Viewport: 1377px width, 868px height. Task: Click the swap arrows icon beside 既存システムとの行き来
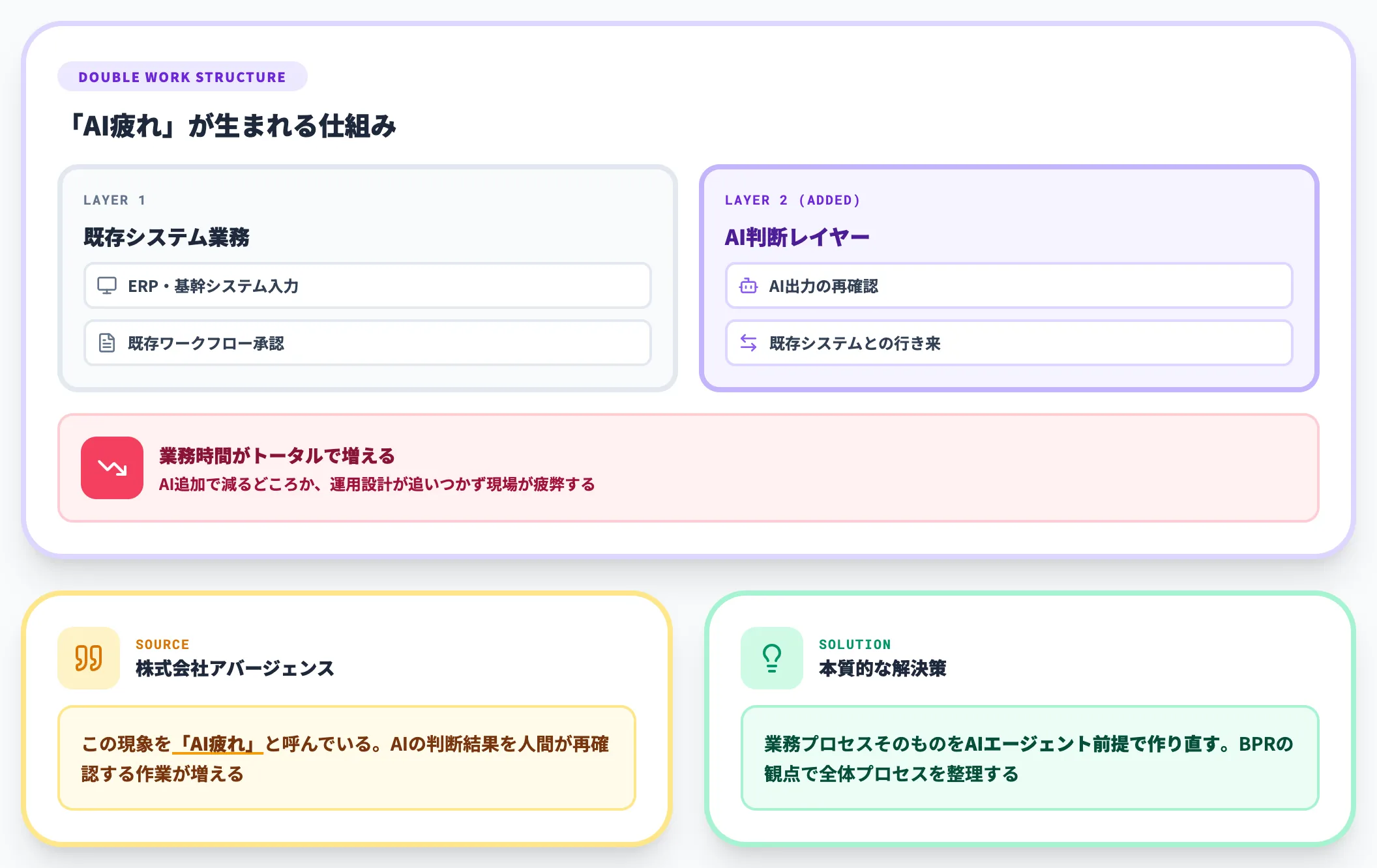[x=748, y=343]
